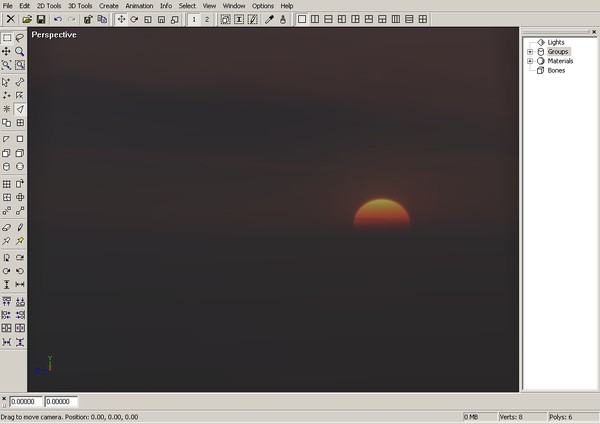Viewport: 600px width, 424px height.
Task: Choose the magnifier zoom tool
Action: (20, 51)
